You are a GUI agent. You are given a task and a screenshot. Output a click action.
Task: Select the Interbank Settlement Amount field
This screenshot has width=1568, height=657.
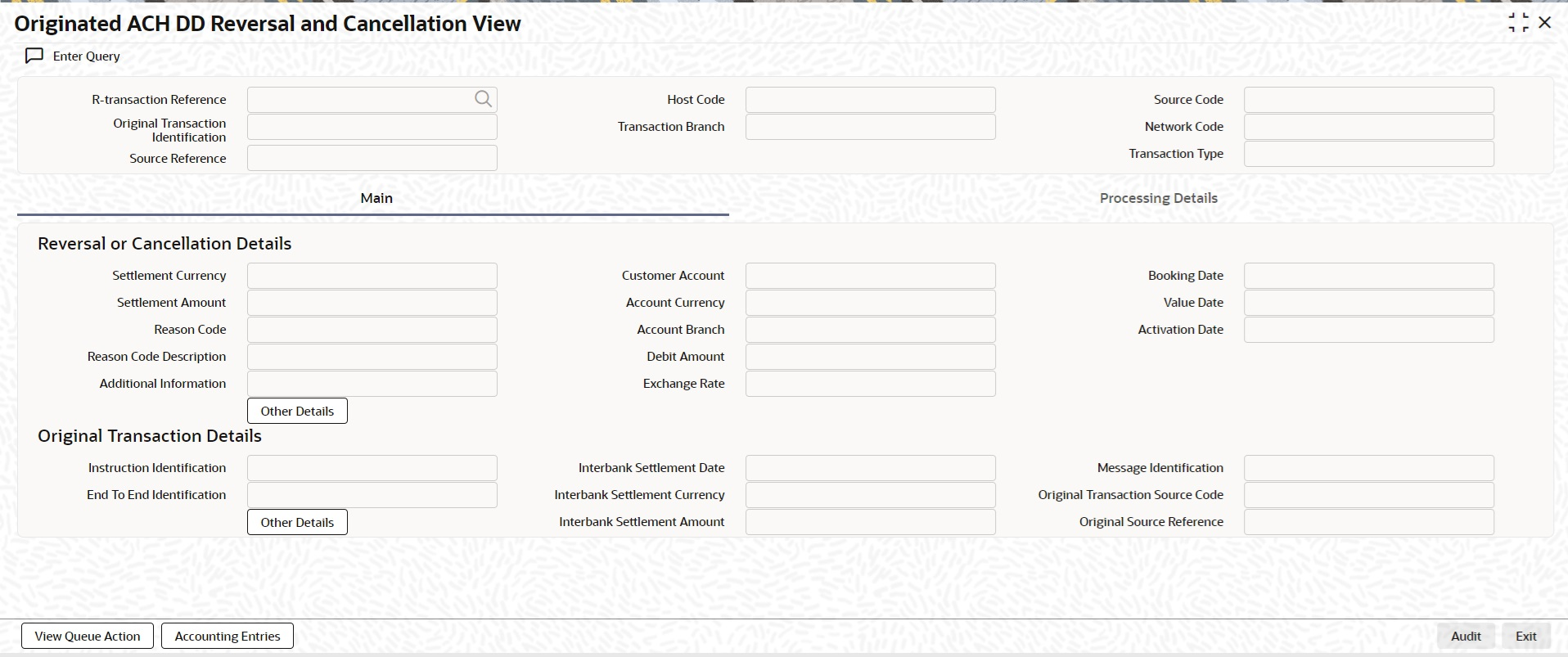[x=871, y=522]
